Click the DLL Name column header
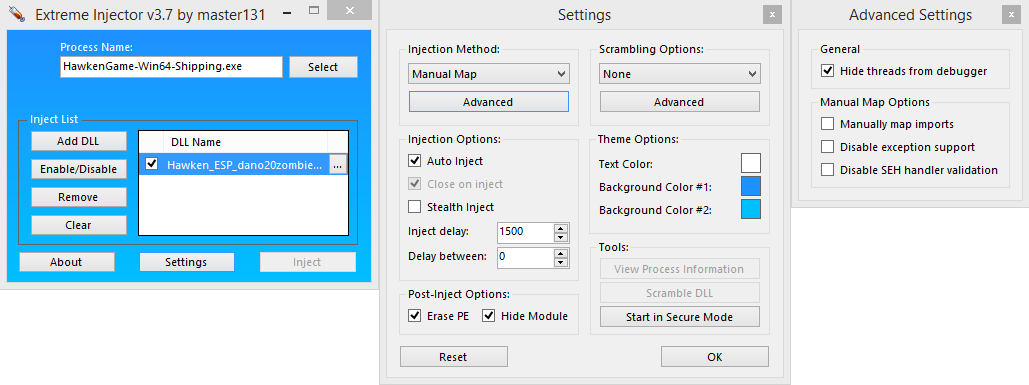 tap(245, 142)
